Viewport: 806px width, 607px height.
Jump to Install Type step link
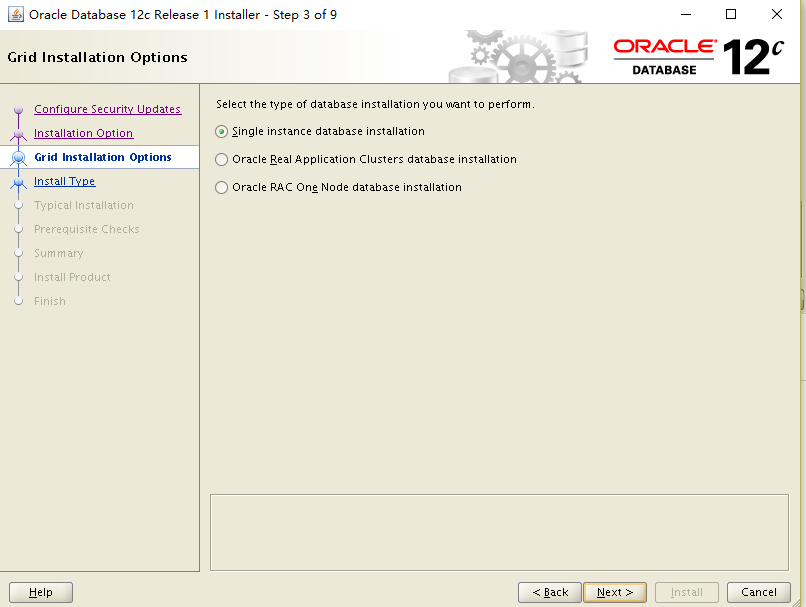tap(64, 181)
